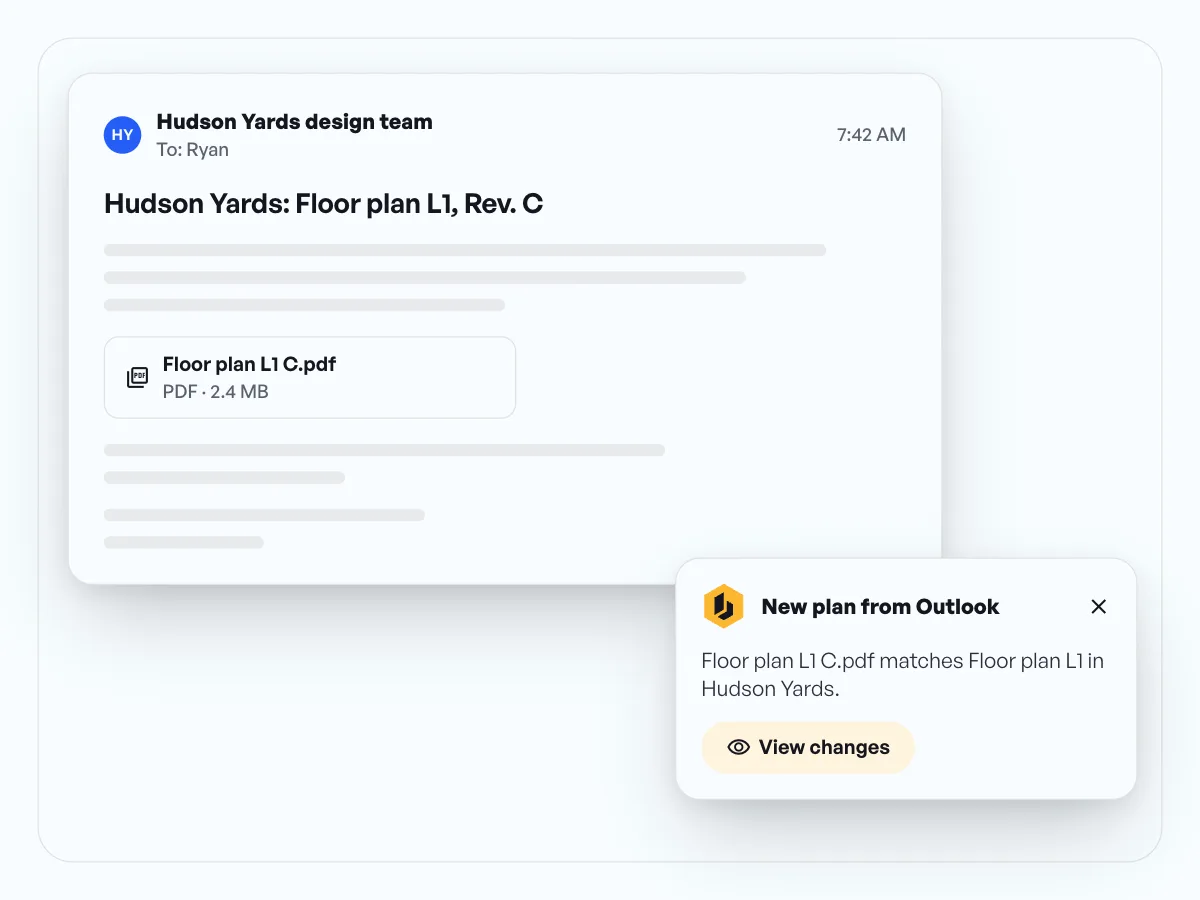Click the New plan from Outlook title
The image size is (1200, 900).
[880, 606]
